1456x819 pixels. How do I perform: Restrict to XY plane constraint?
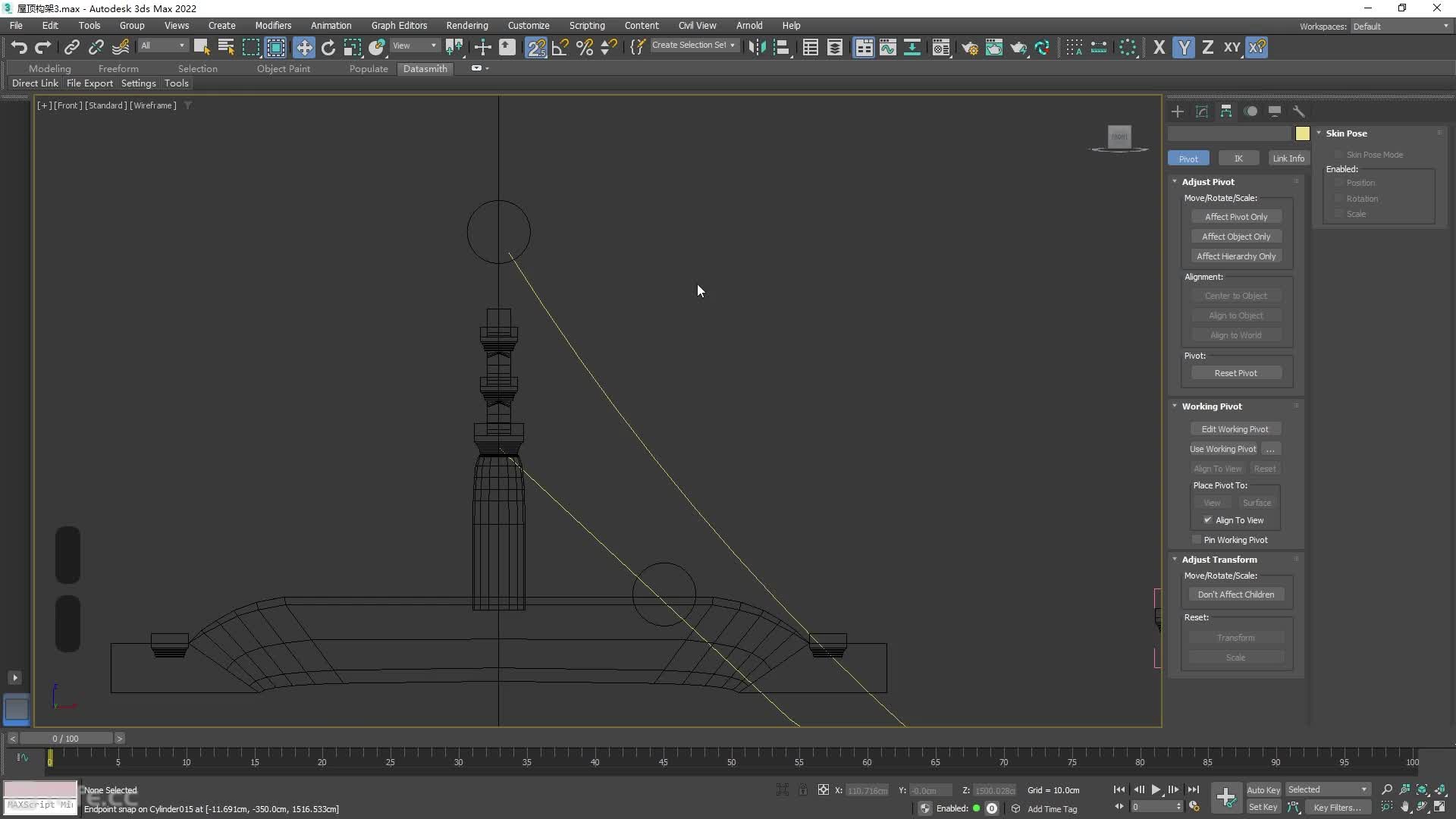(x=1232, y=47)
